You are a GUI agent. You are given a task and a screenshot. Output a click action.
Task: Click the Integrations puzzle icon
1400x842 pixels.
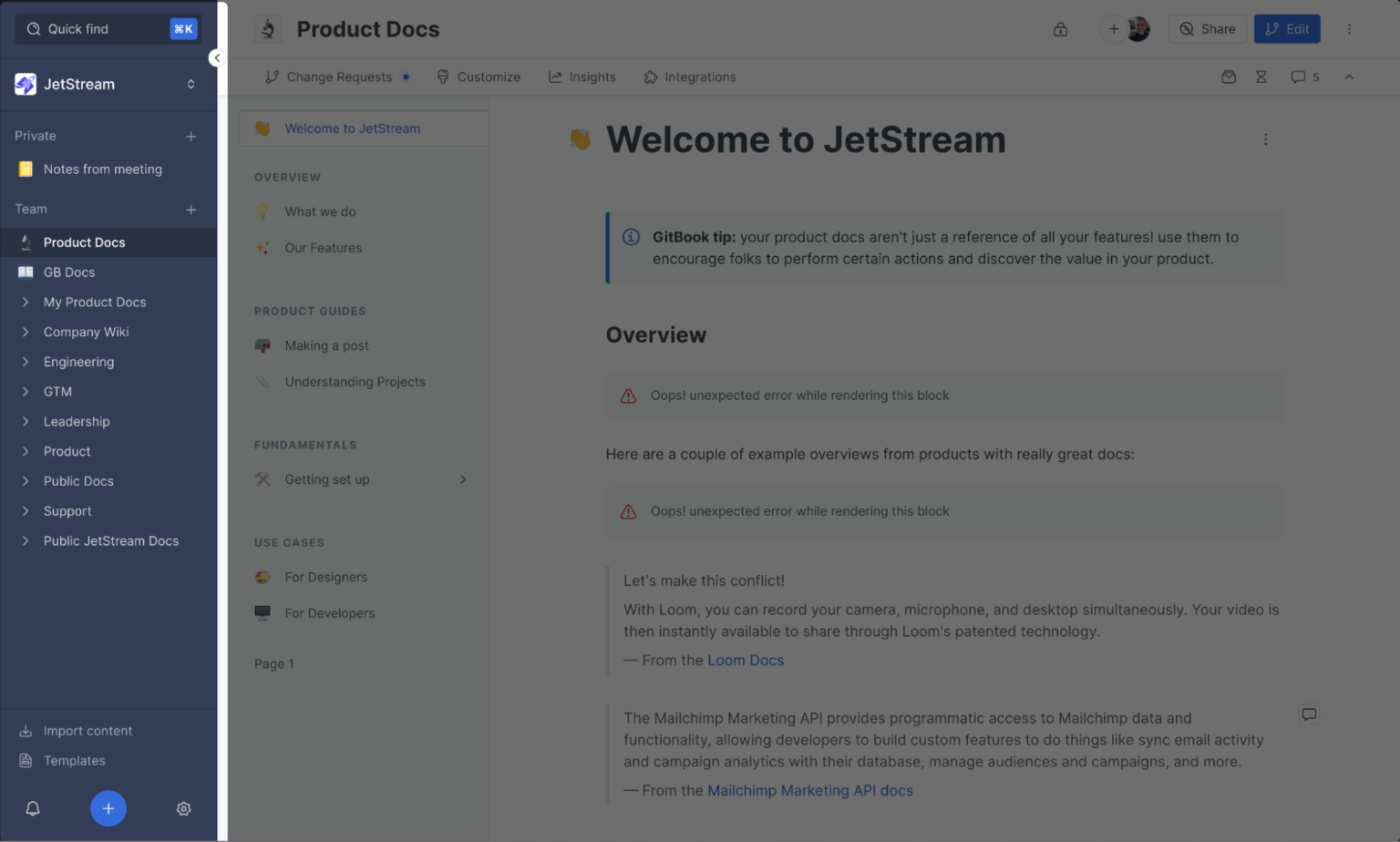coord(651,77)
